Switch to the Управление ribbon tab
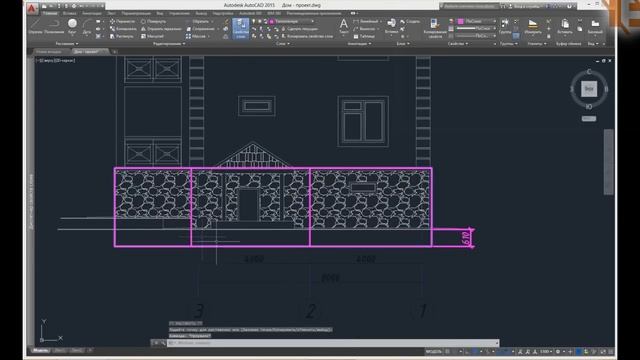 click(x=180, y=13)
